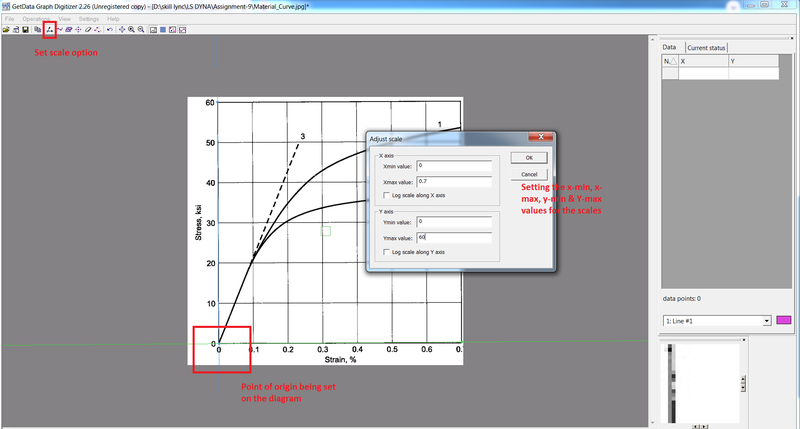Click the Xmax value input field
Image resolution: width=800 pixels, height=429 pixels.
(x=456, y=181)
